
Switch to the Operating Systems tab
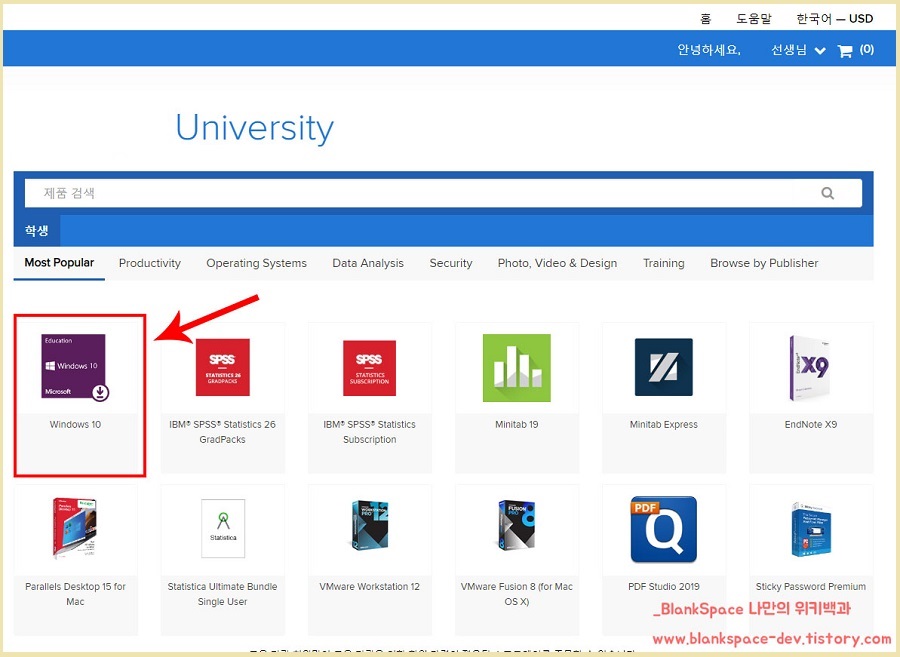pos(257,263)
